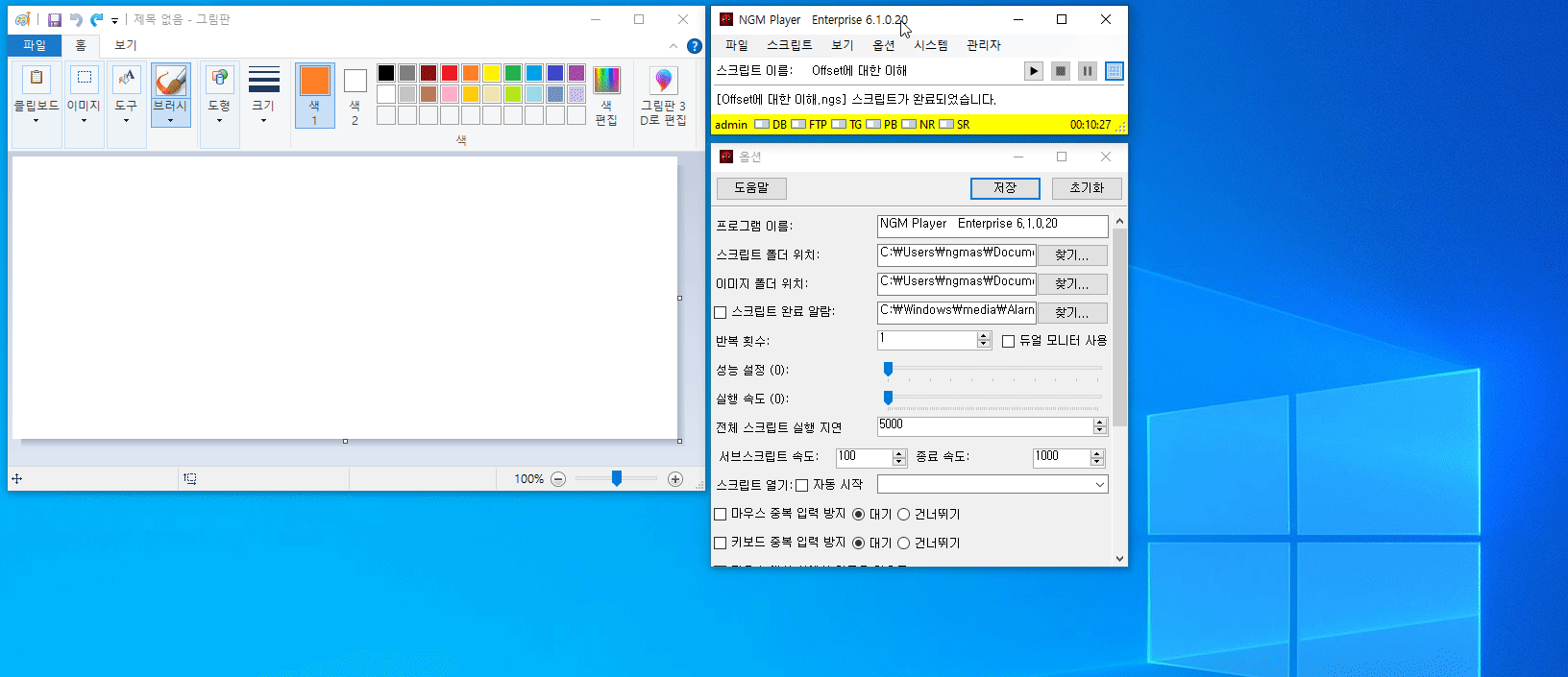Image resolution: width=1568 pixels, height=677 pixels.
Task: Open the Paint 파일 tab
Action: pyautogui.click(x=35, y=46)
